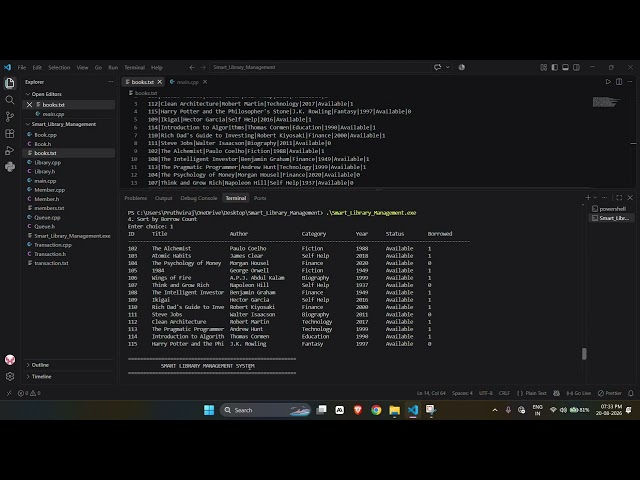This screenshot has height=480, width=640.
Task: Open the Search view in activity bar
Action: [10, 100]
